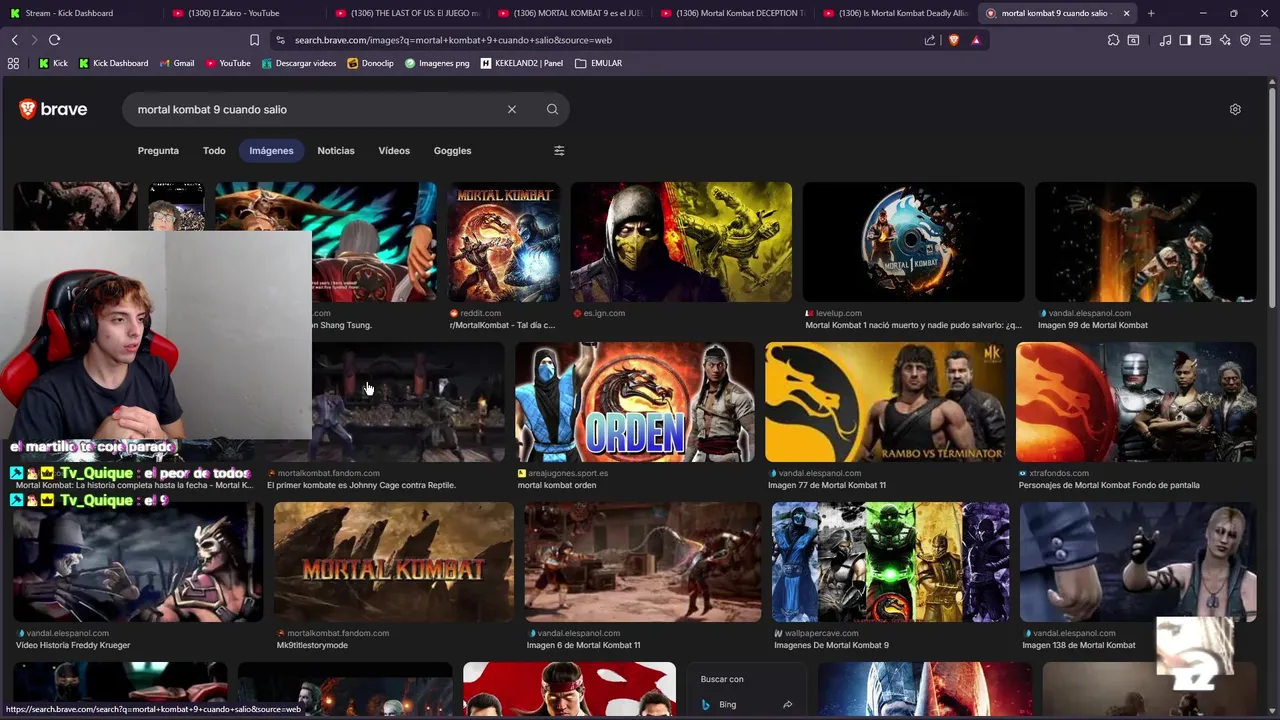Bookmark this page using the bookmark icon

tap(254, 40)
